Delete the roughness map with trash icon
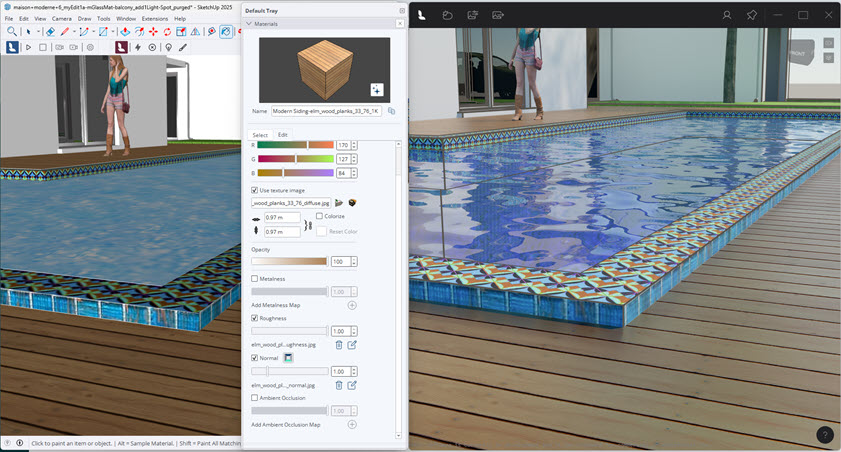 click(x=338, y=345)
